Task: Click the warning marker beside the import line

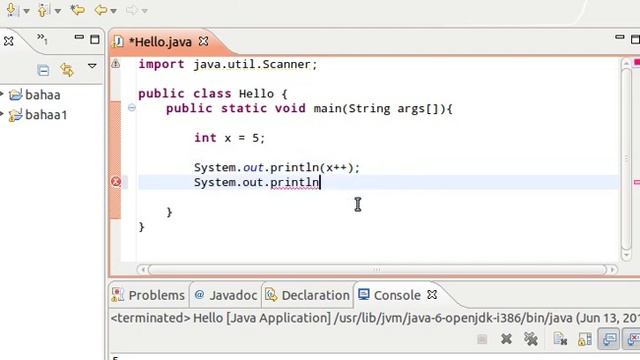Action: click(116, 64)
